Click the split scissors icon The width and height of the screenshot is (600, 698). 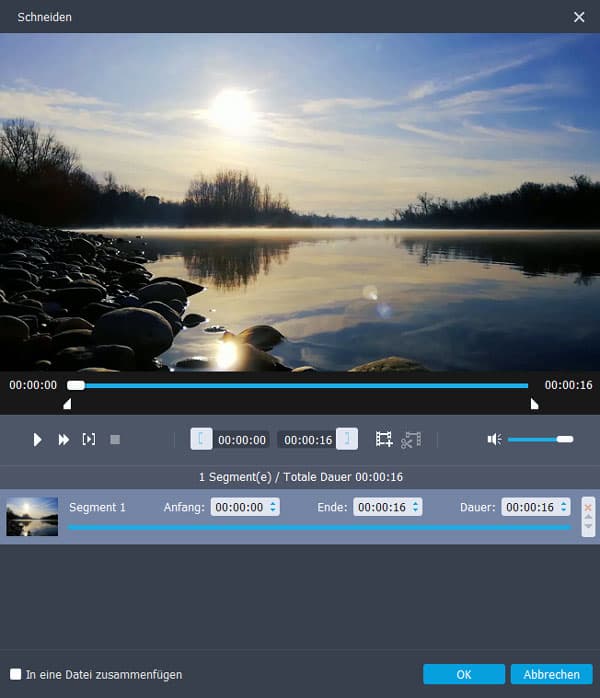[411, 440]
